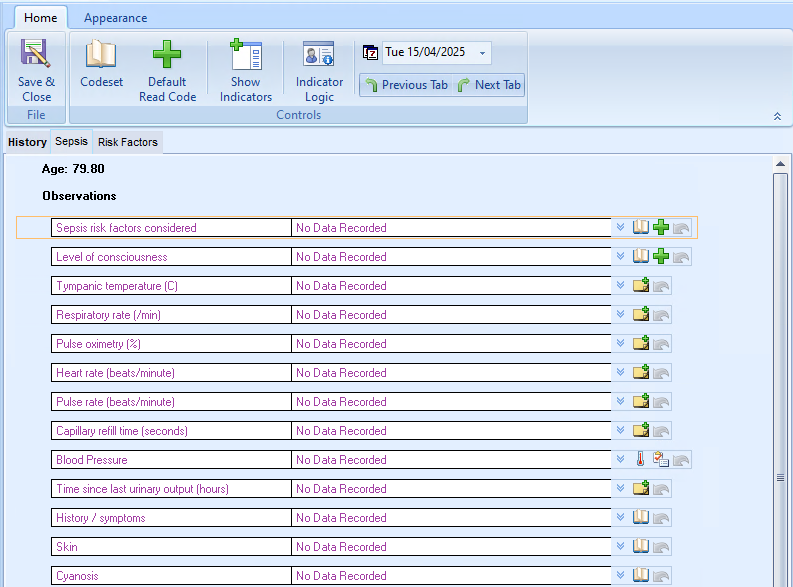Viewport: 793px width, 587px height.
Task: Click add-value folder icon for Tympanic temperature
Action: click(x=641, y=285)
